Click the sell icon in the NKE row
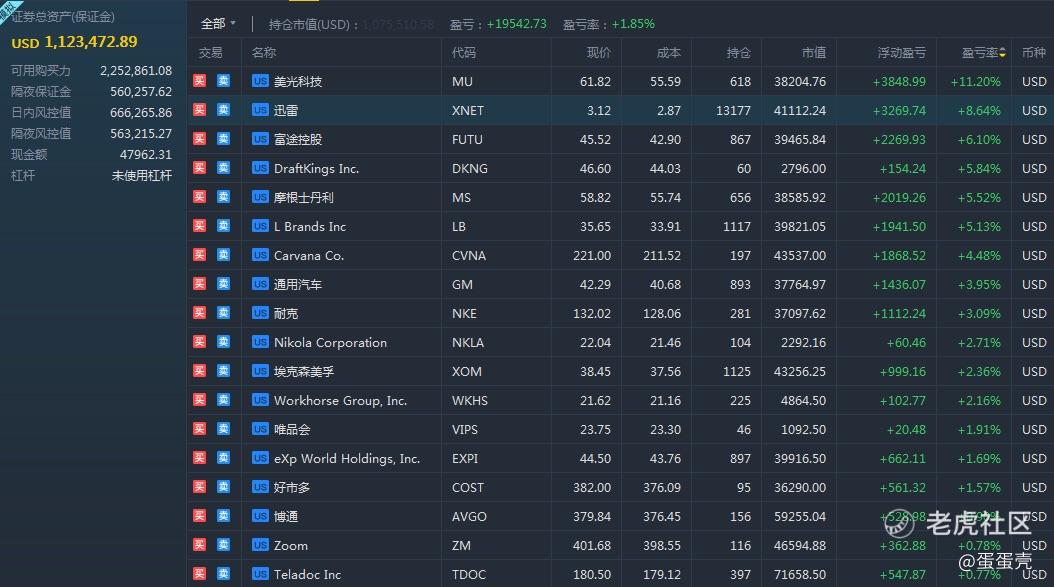Screen dimensions: 1054x587 223,313
